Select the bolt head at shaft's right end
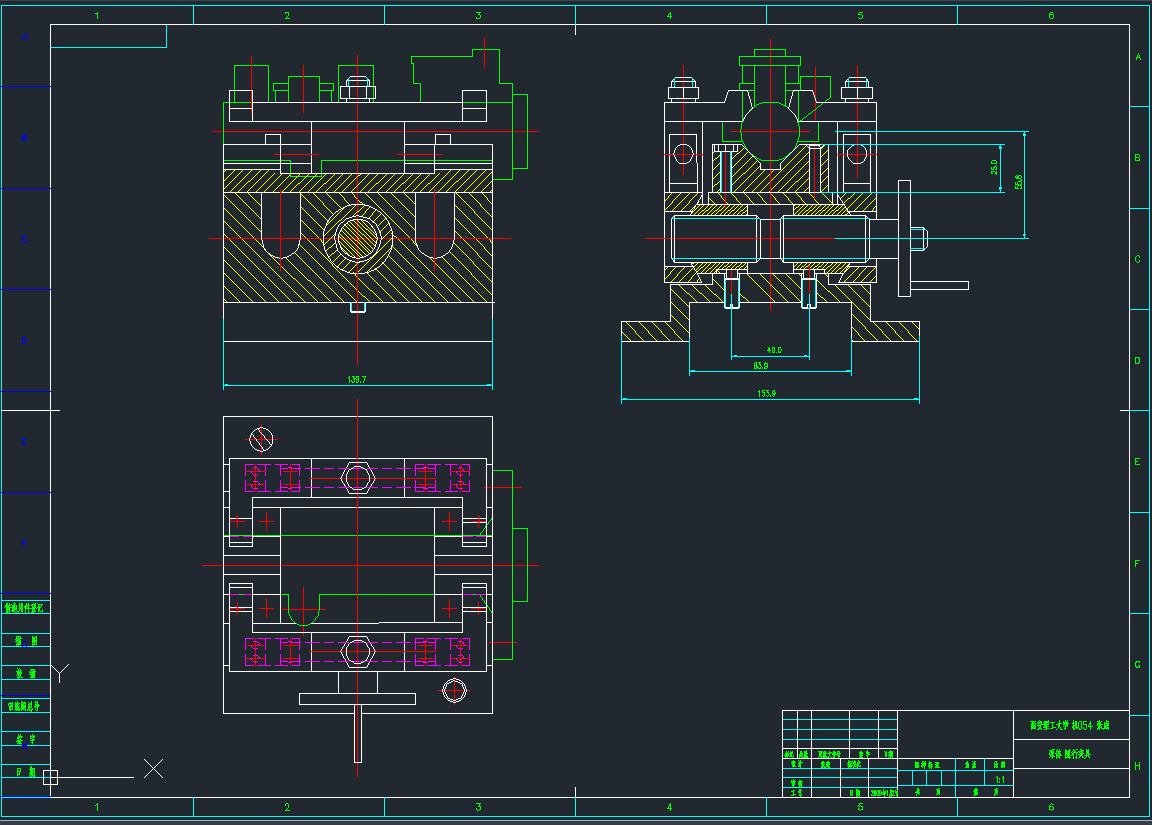 point(919,238)
